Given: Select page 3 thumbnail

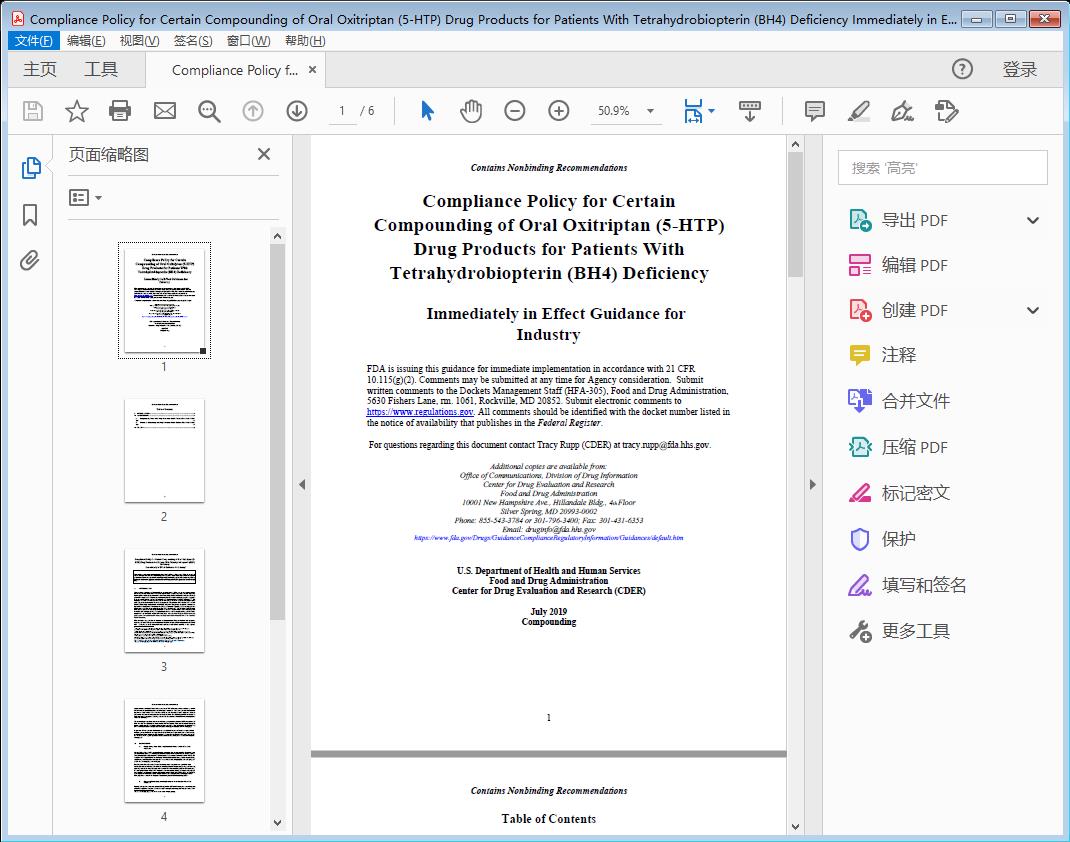Looking at the screenshot, I should coord(164,602).
